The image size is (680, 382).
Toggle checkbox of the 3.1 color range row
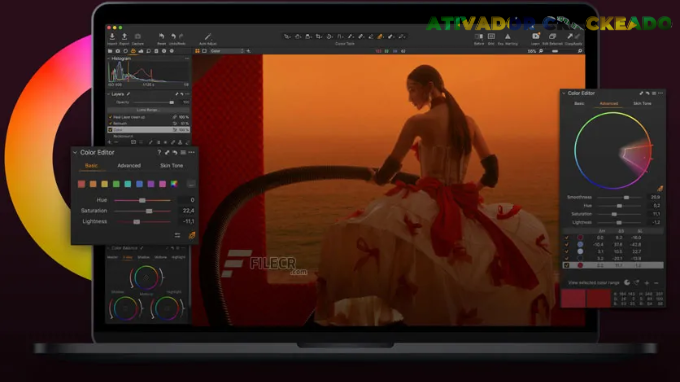(x=566, y=251)
